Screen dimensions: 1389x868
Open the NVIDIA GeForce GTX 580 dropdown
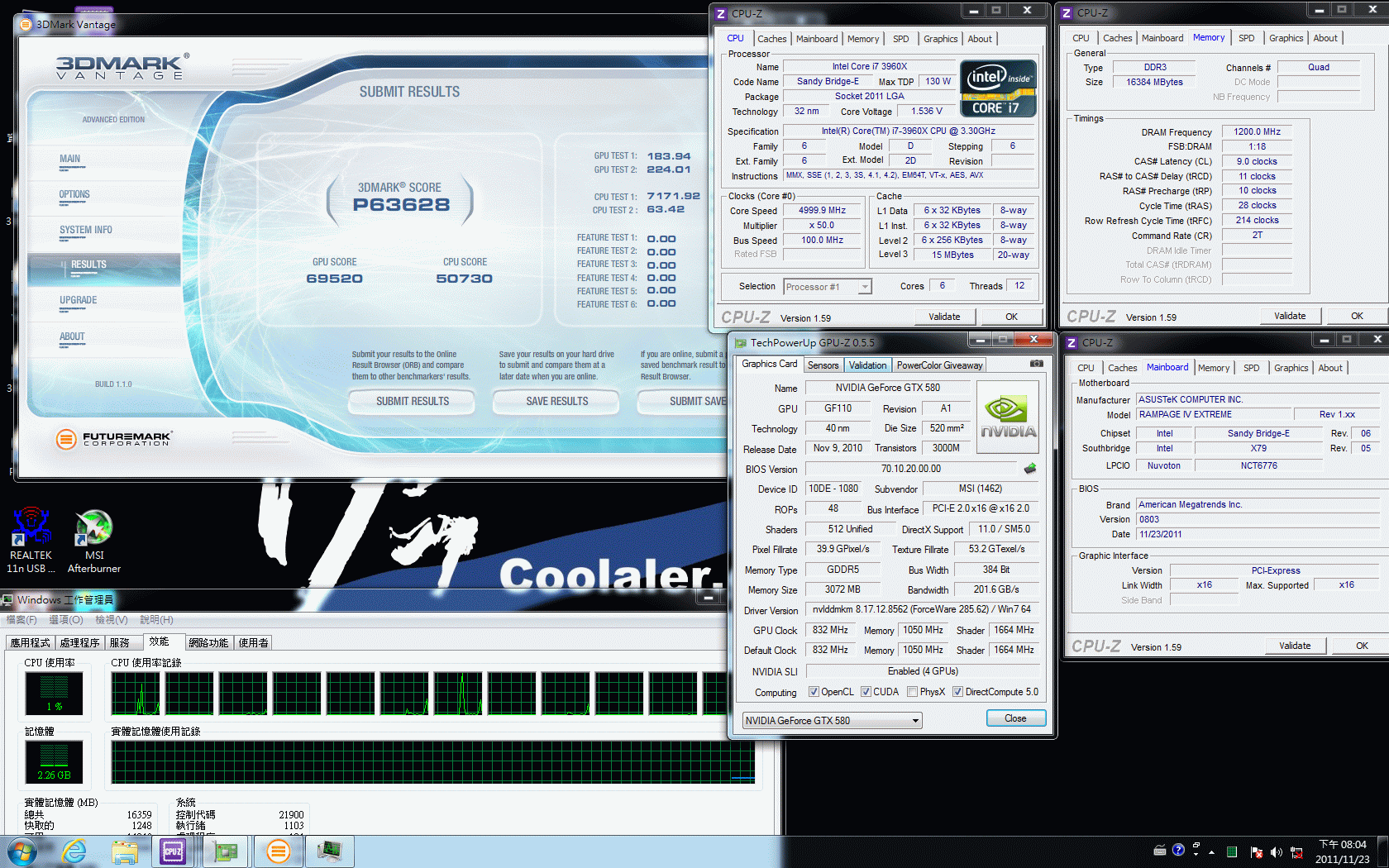832,721
